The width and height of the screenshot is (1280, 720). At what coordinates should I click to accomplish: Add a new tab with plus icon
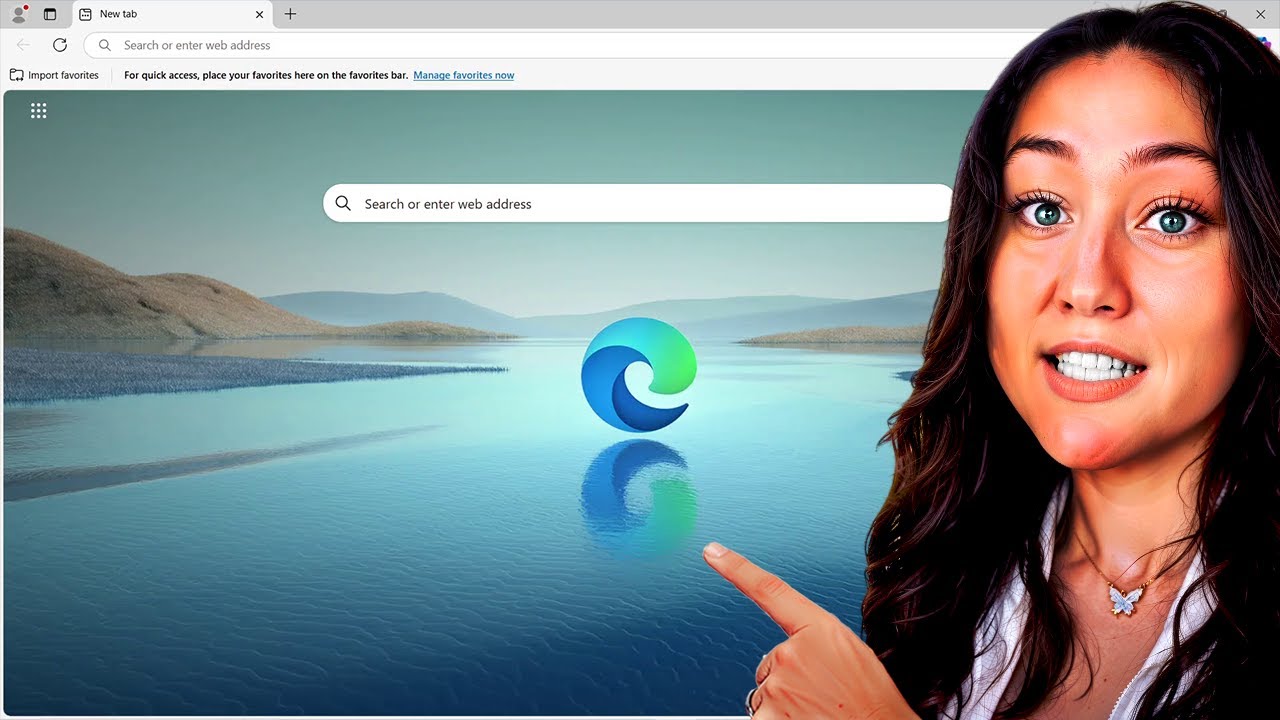290,14
